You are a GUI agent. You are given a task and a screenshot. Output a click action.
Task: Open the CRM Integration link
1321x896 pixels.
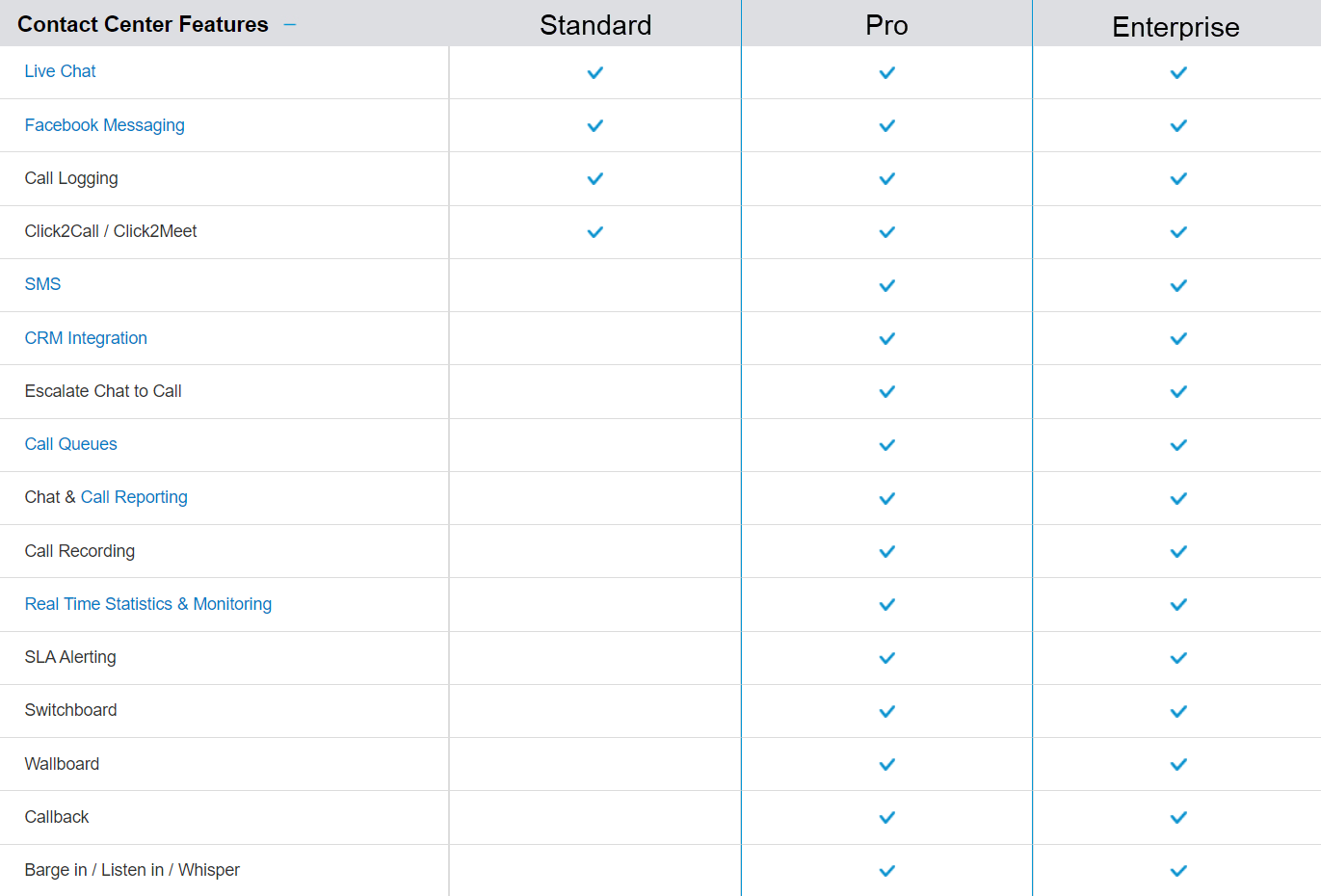[x=86, y=338]
